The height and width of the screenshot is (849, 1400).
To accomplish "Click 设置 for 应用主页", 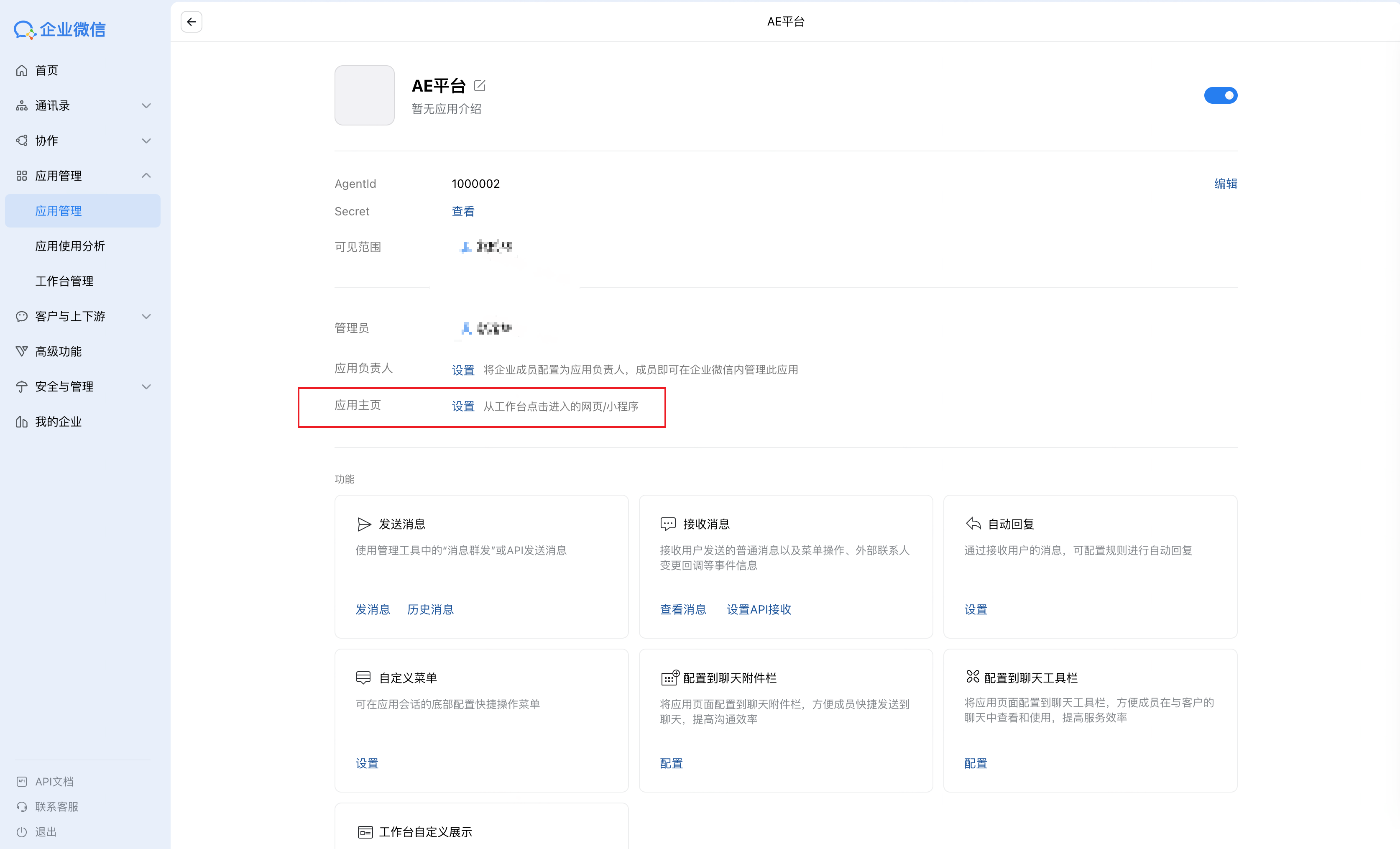I will [463, 407].
